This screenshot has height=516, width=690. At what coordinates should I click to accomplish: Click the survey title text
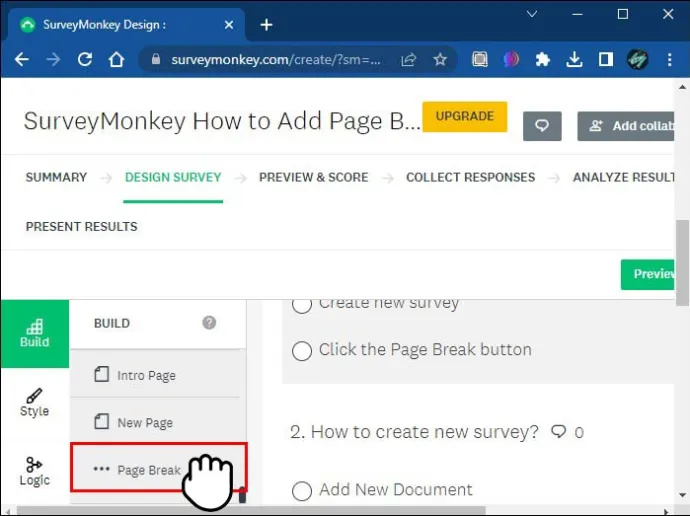click(222, 121)
